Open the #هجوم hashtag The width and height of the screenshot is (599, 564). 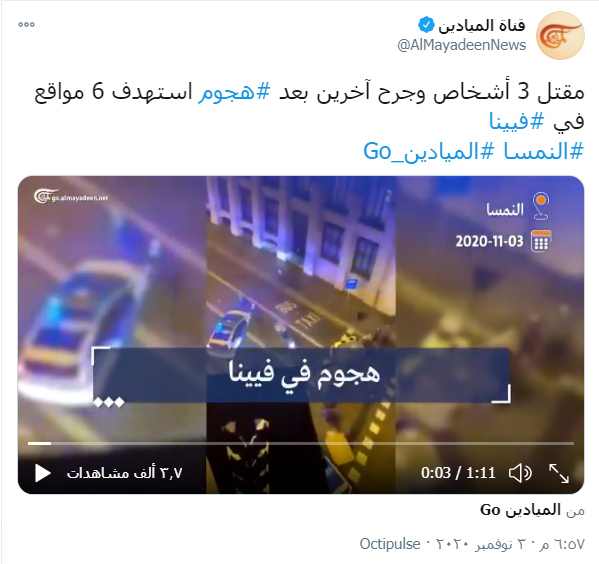pos(234,92)
